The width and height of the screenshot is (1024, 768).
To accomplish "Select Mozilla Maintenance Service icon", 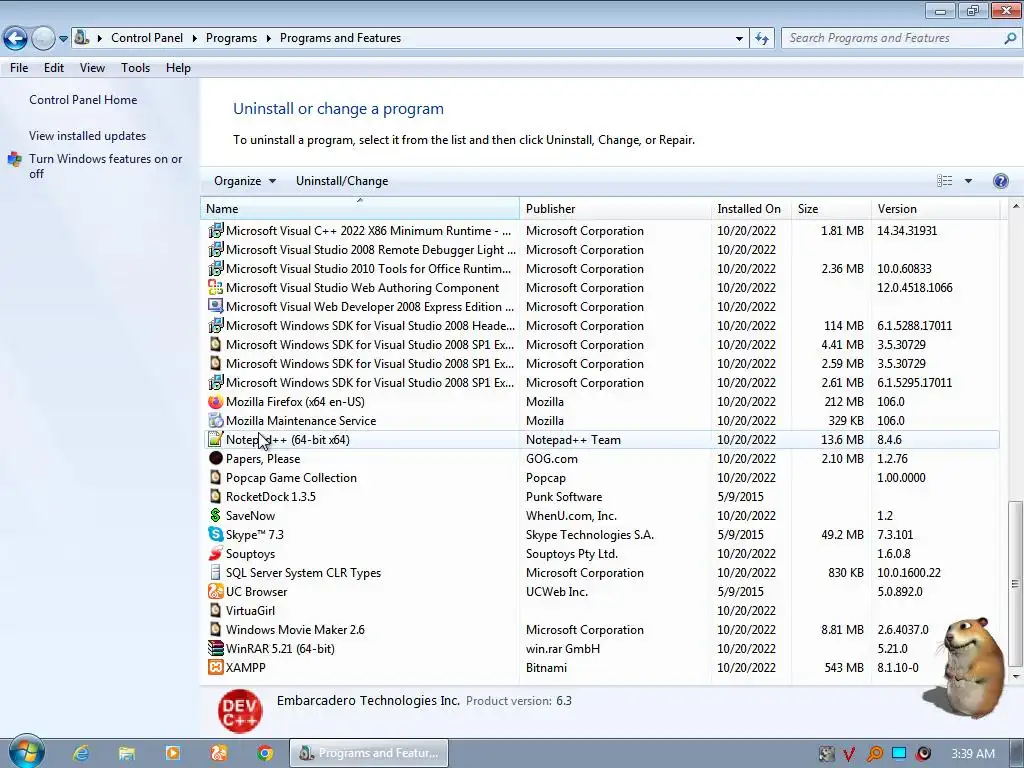I will pyautogui.click(x=215, y=421).
